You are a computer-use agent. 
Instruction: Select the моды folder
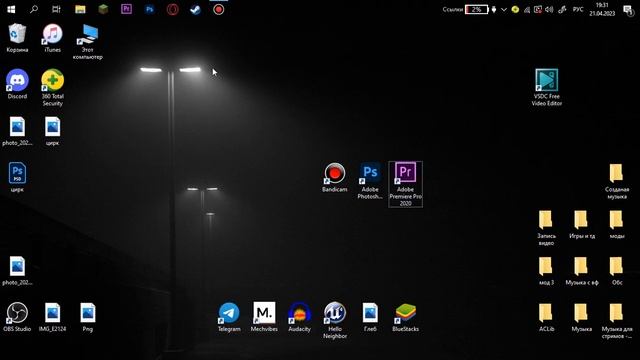click(x=617, y=224)
